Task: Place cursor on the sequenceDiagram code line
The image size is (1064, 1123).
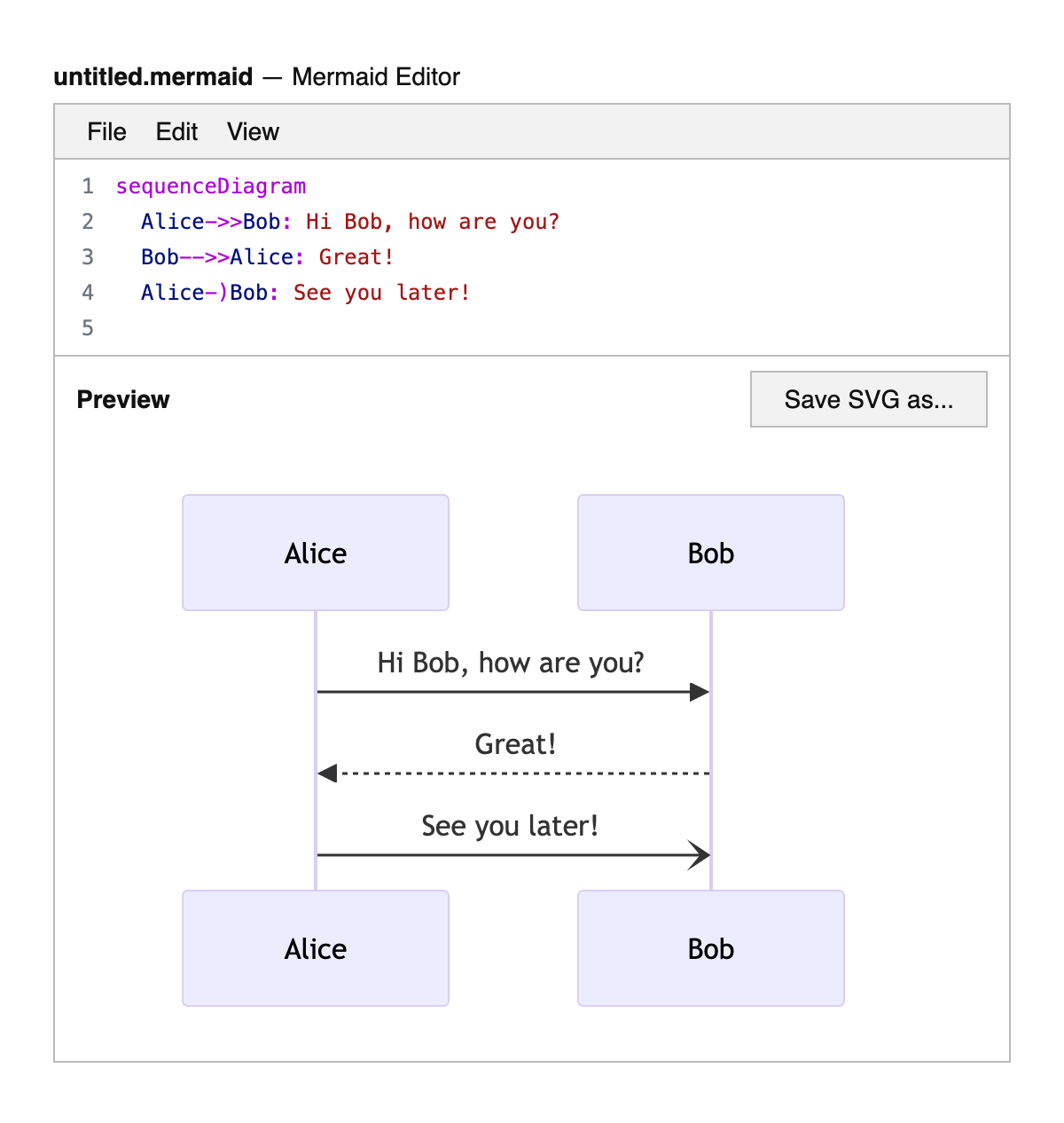Action: [211, 186]
